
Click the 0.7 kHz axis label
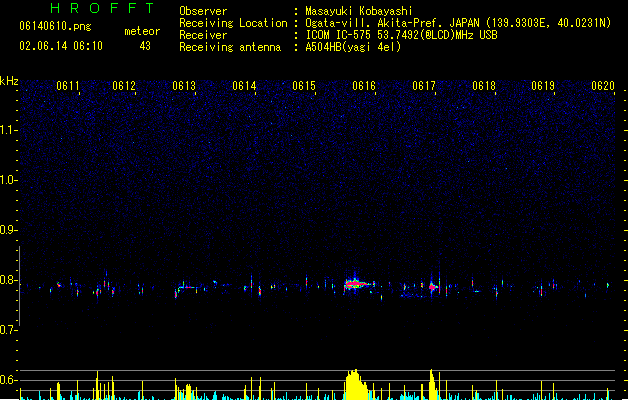coord(8,330)
